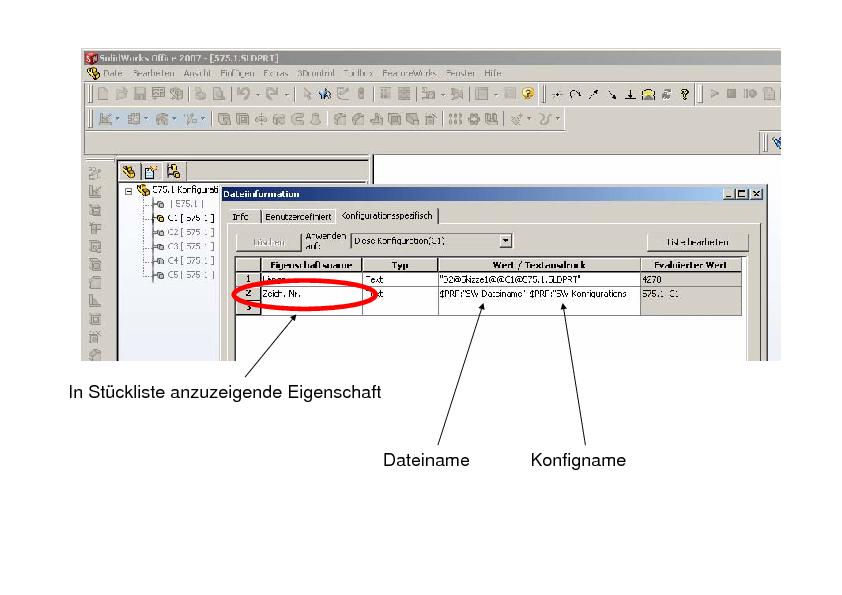
Task: Open the FeatureWorks menu
Action: tap(410, 73)
